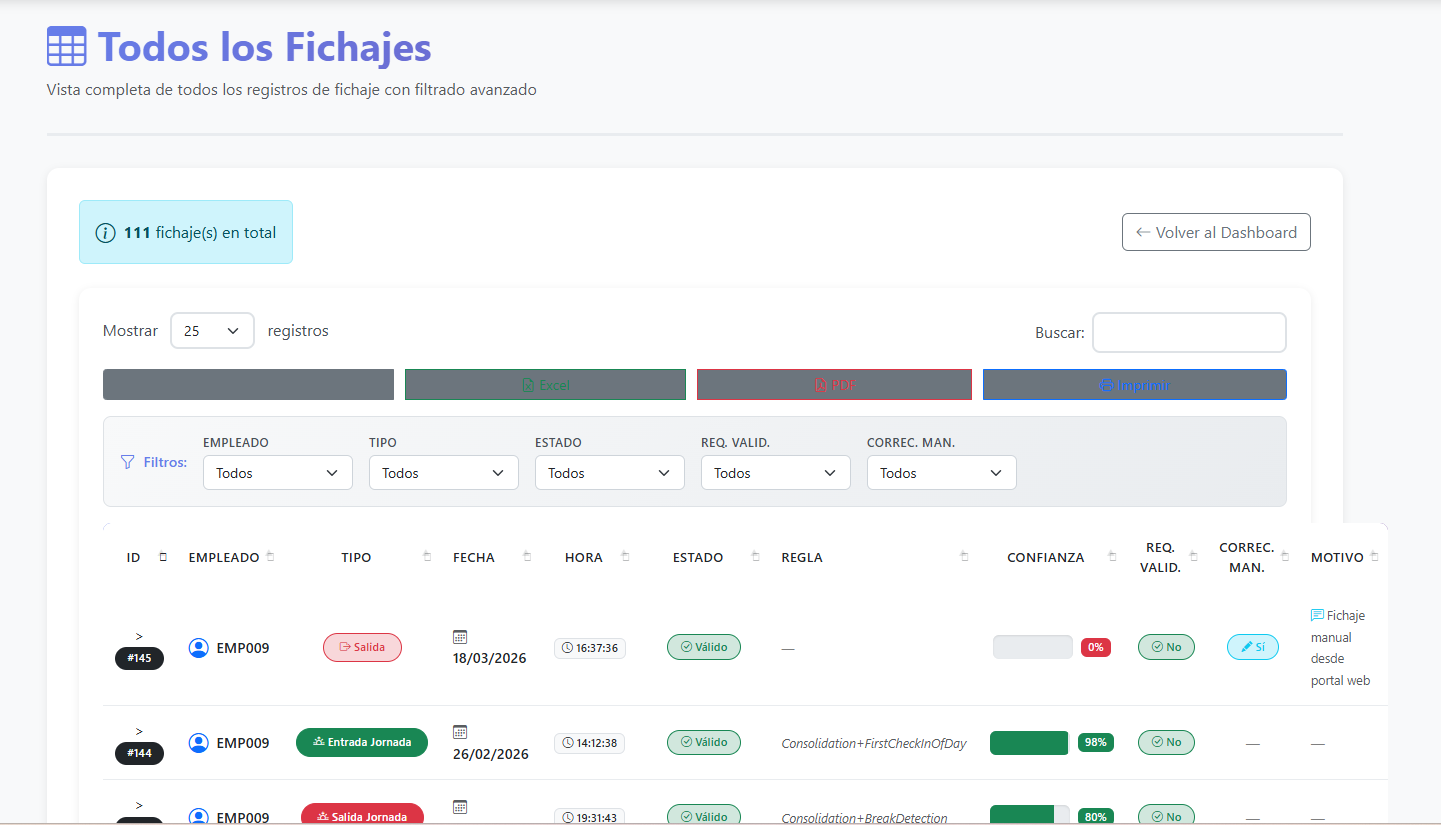Click the comment icon in the Motivo cell
Viewport: 1441px width, 825px height.
1317,616
